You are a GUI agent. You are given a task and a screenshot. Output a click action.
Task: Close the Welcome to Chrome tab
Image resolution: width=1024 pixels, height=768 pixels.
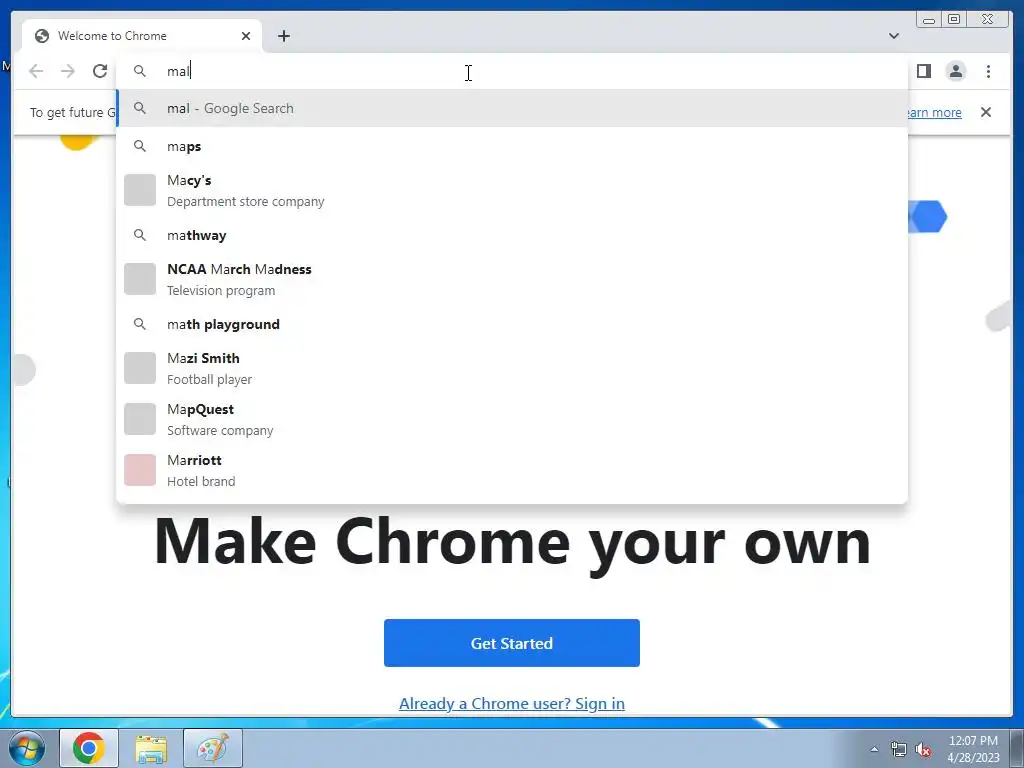(246, 36)
